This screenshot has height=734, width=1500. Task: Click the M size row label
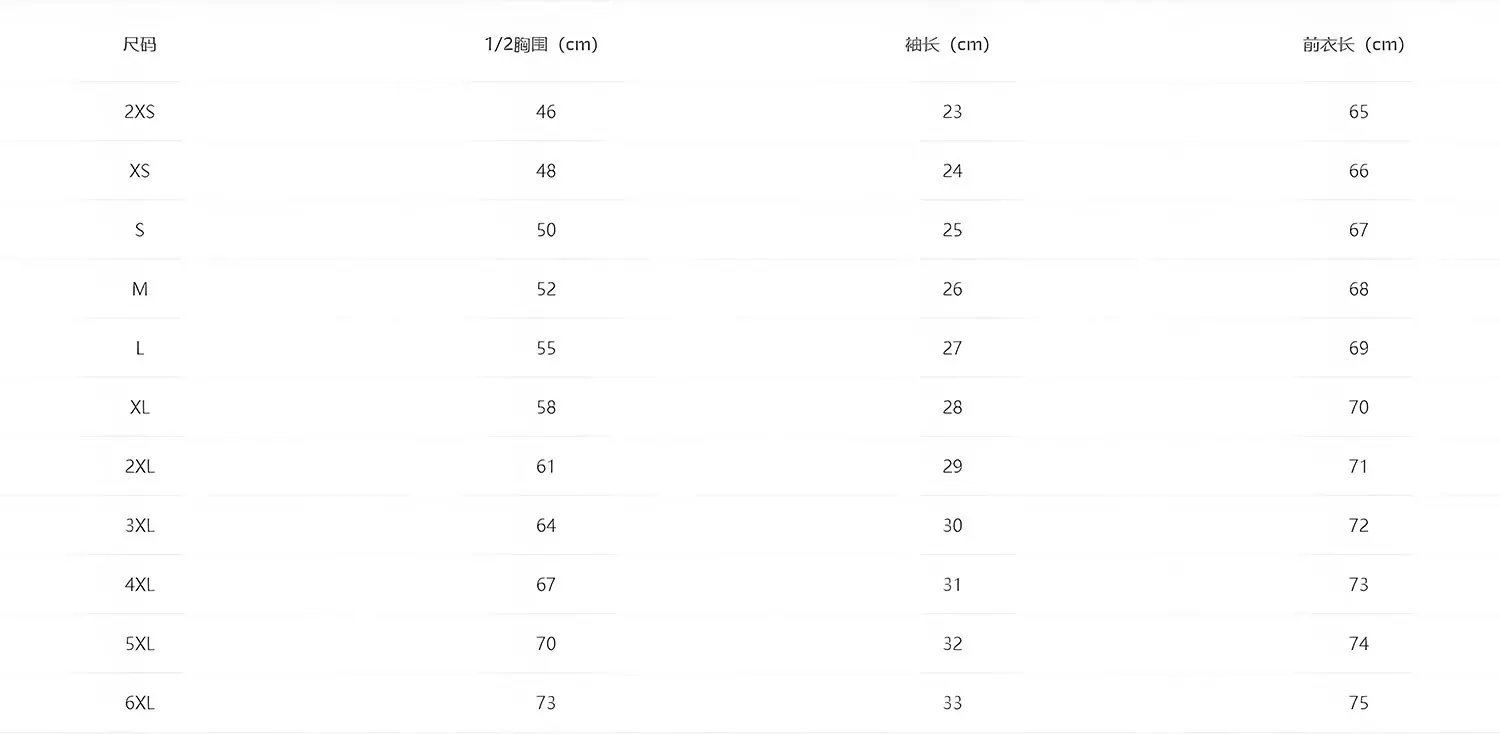pyautogui.click(x=140, y=289)
